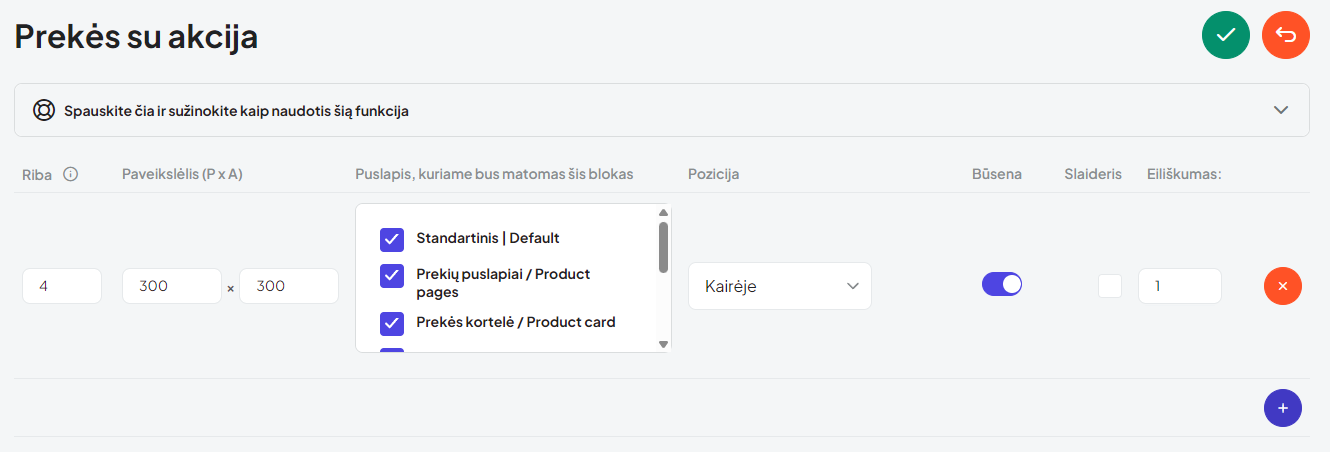Image resolution: width=1330 pixels, height=452 pixels.
Task: Click the listbox scroll down arrow
Action: [663, 344]
